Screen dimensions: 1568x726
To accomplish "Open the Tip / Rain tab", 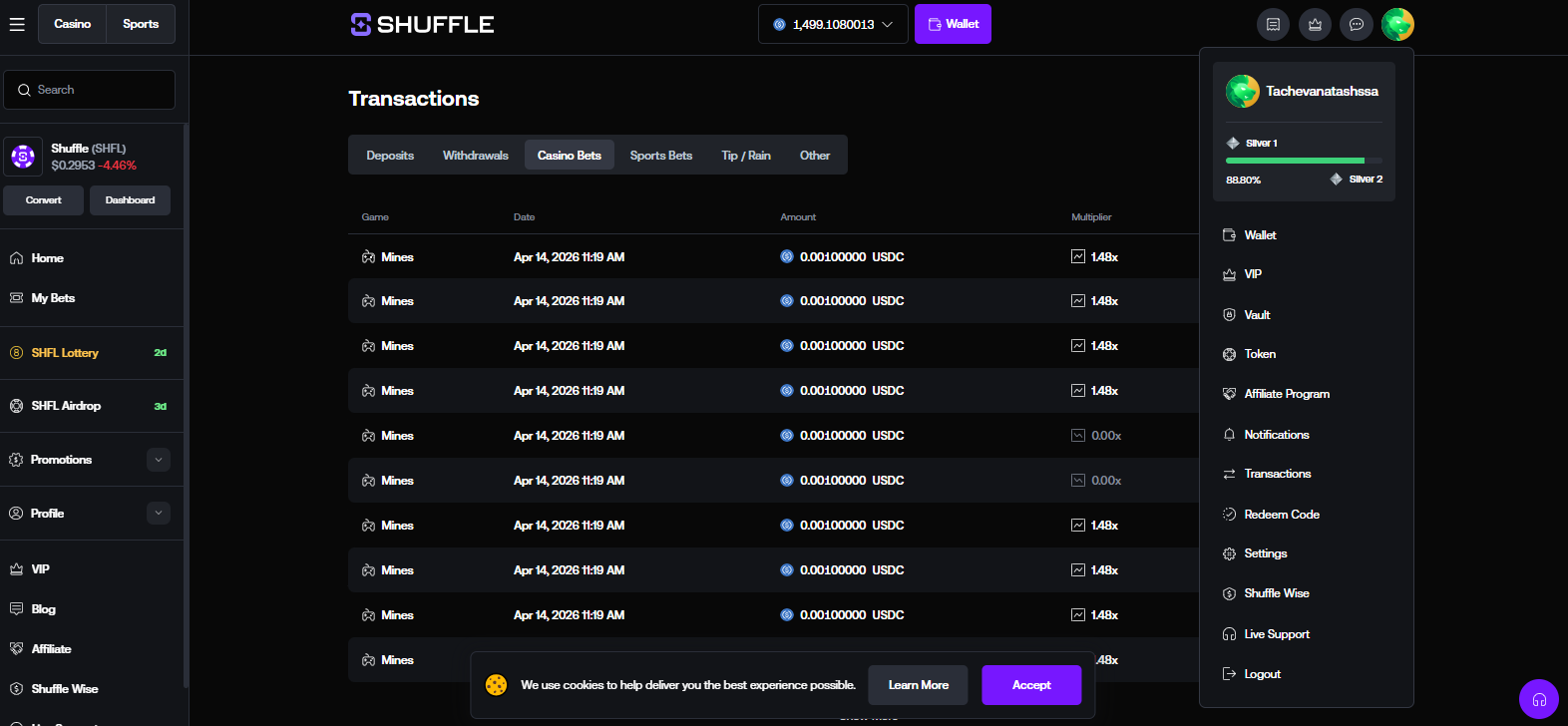I will (746, 156).
